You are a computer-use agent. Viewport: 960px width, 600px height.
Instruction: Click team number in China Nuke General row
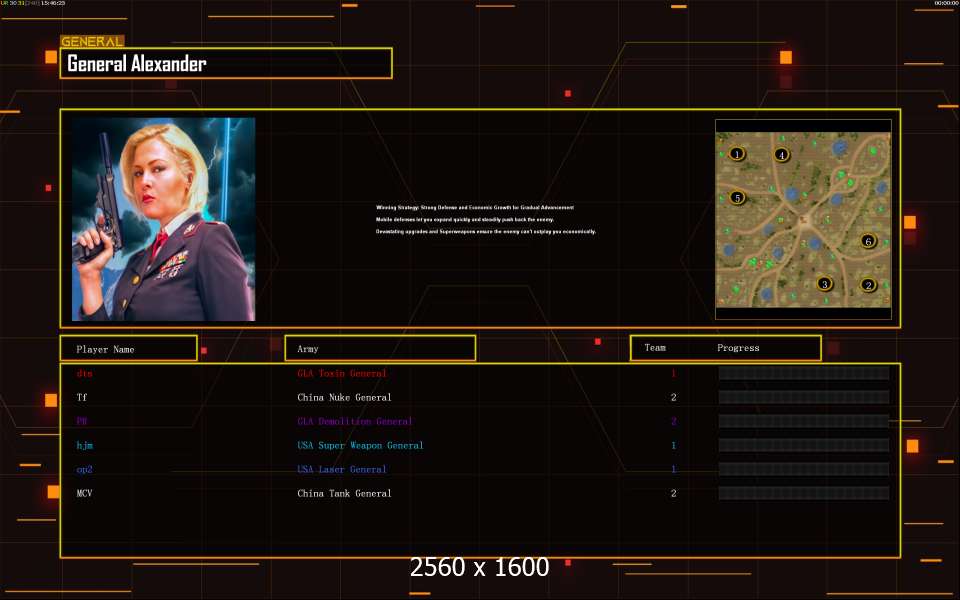673,397
